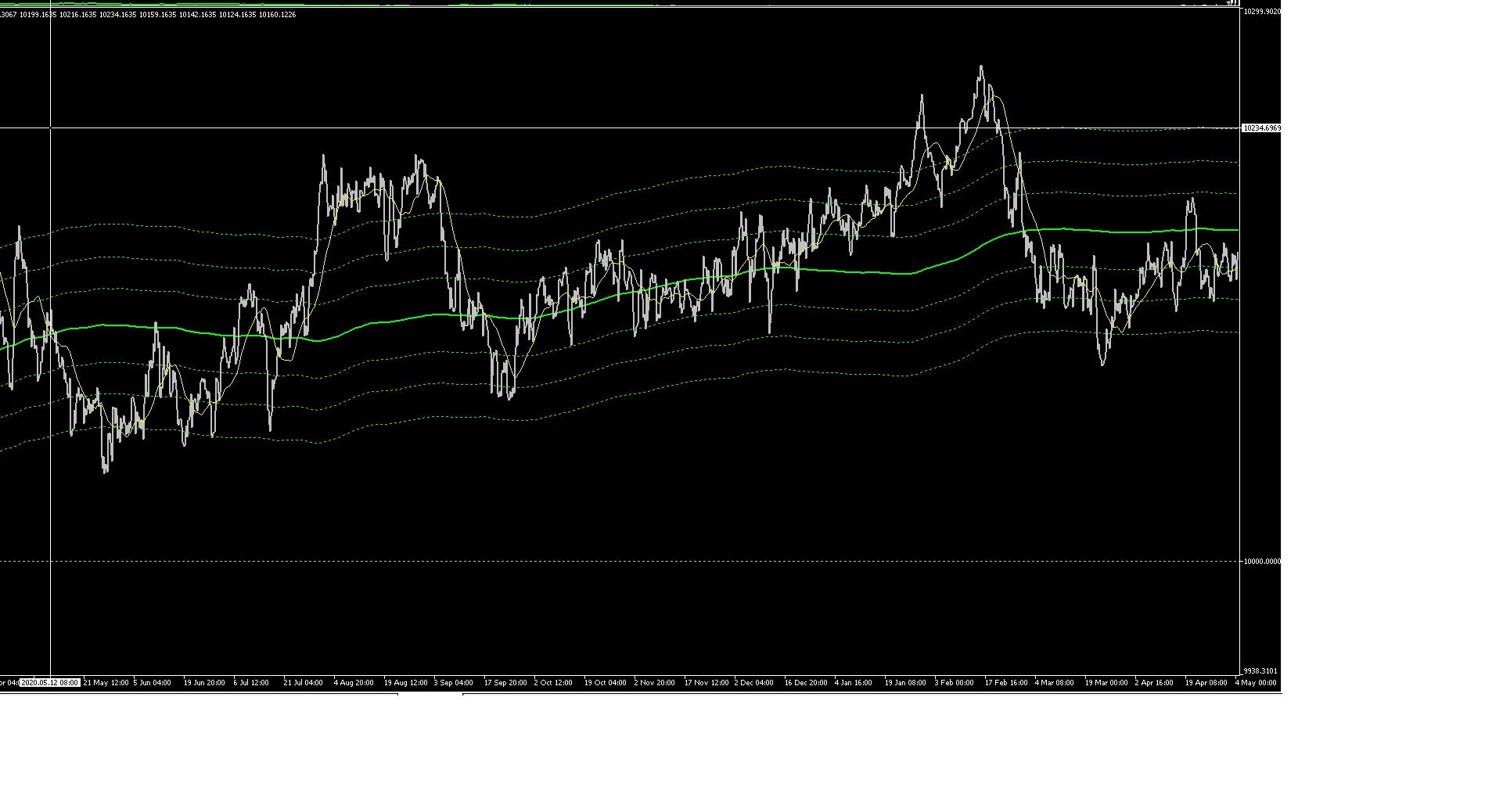
Task: Click the 2 Apr 16:00 time axis label
Action: pyautogui.click(x=1153, y=682)
